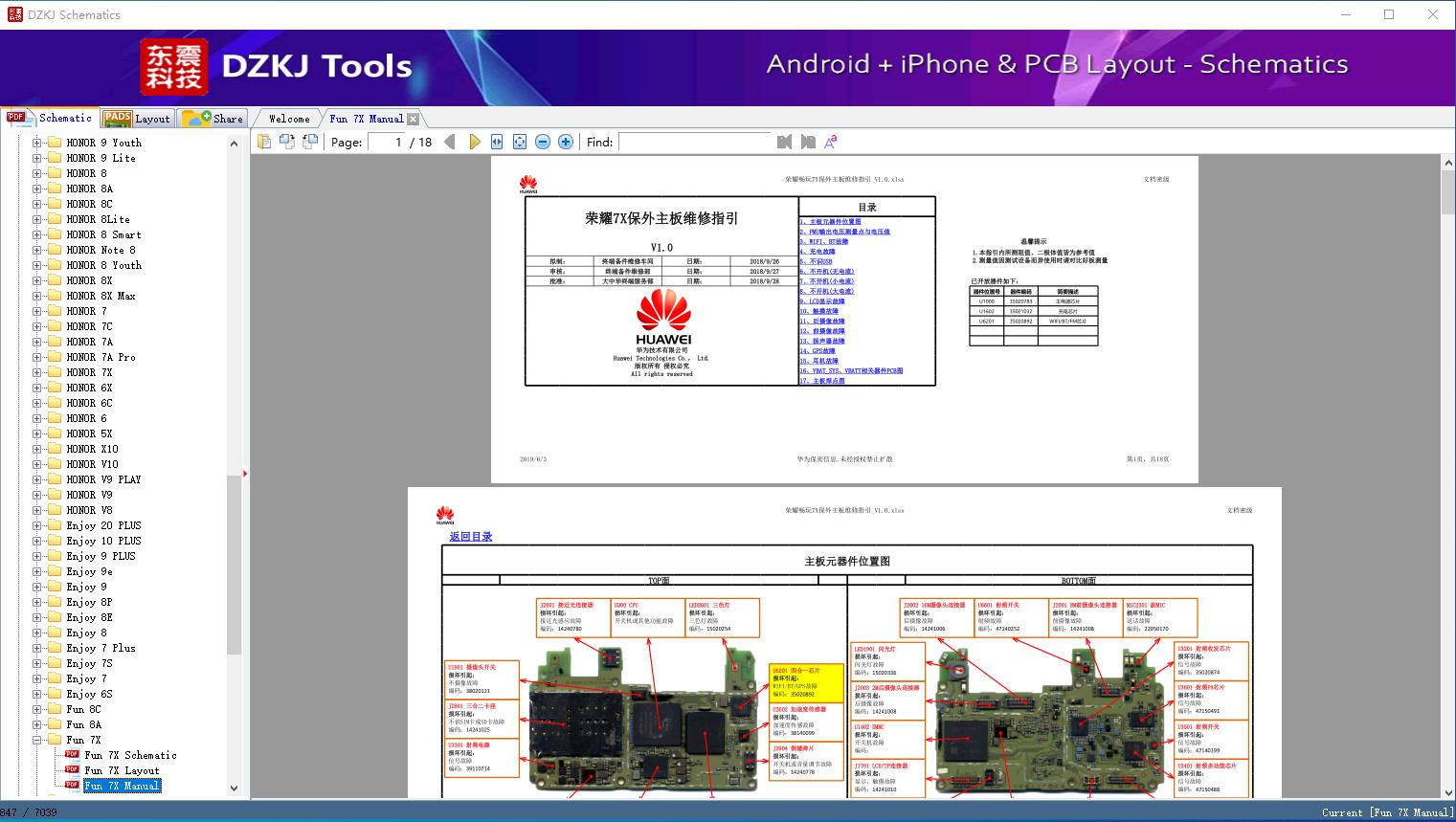Screen dimensions: 1456x822
Task: Click the Huawei logo on the cover page
Action: pos(662,317)
